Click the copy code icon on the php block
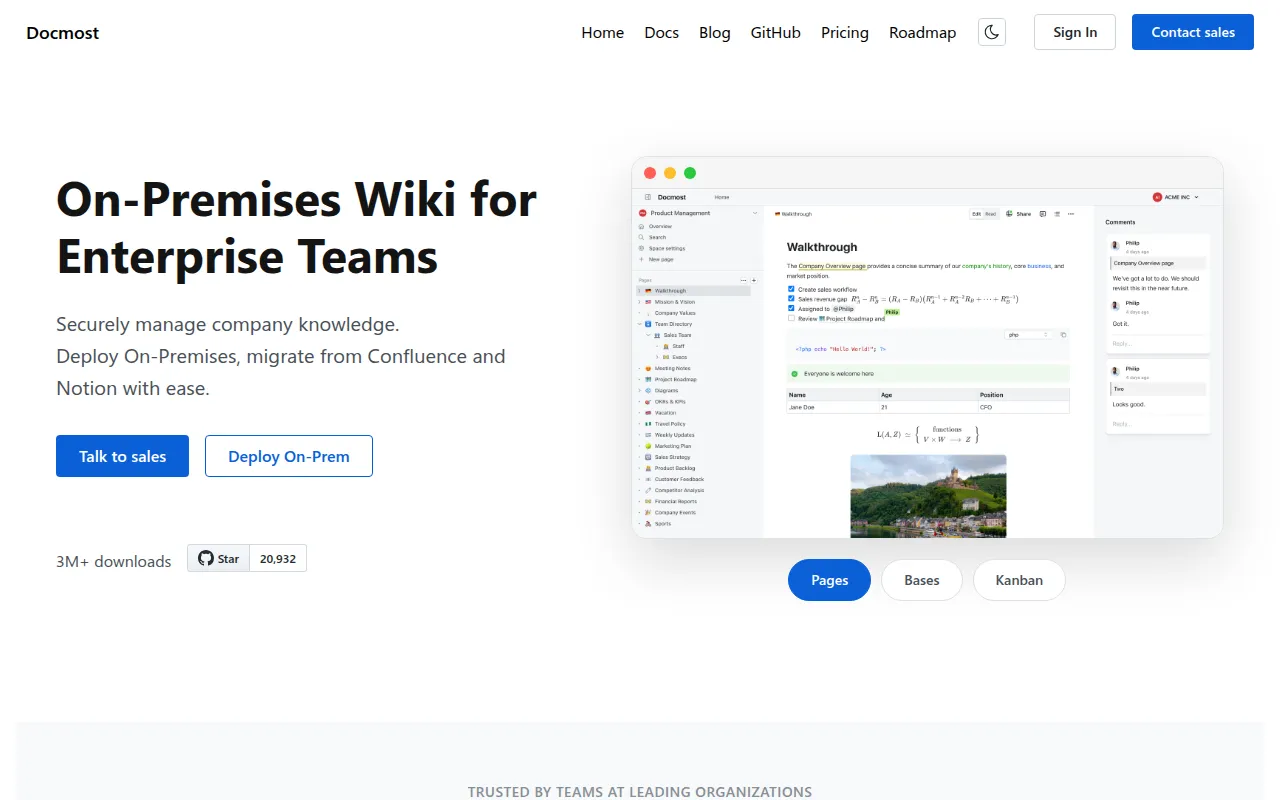 (1063, 335)
